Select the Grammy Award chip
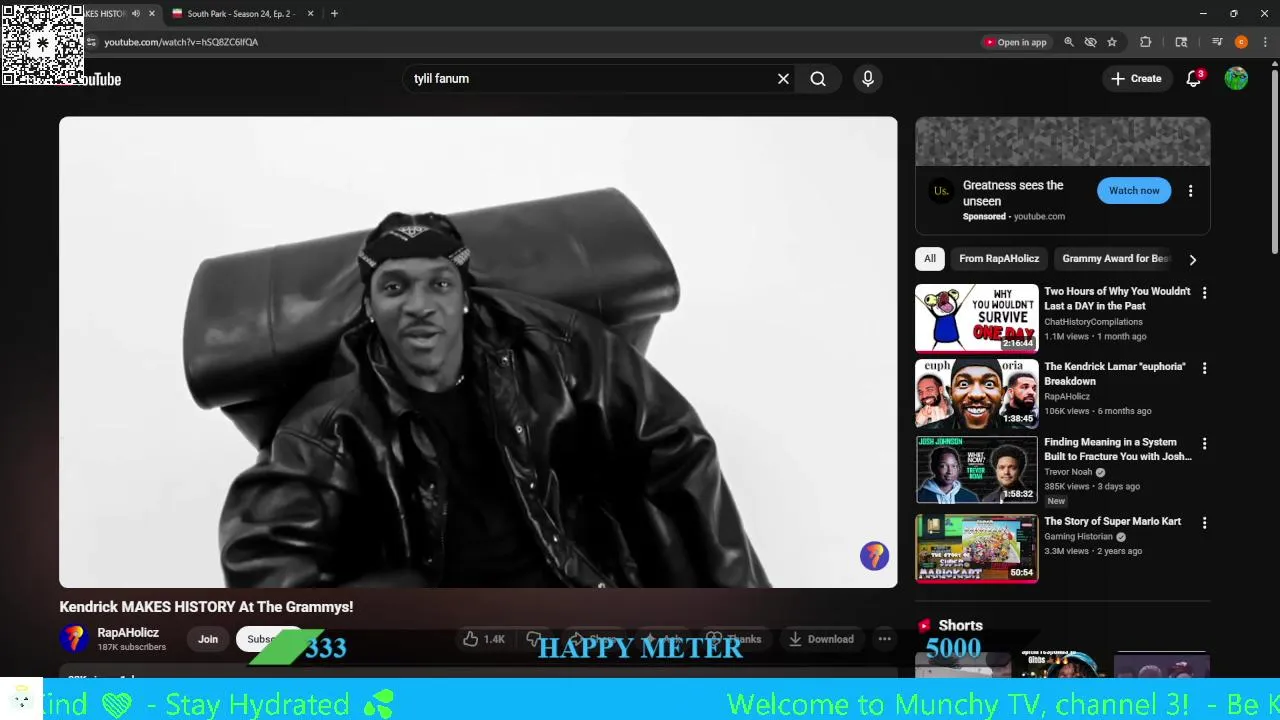Screen dimensions: 1280x720 coord(1114,259)
